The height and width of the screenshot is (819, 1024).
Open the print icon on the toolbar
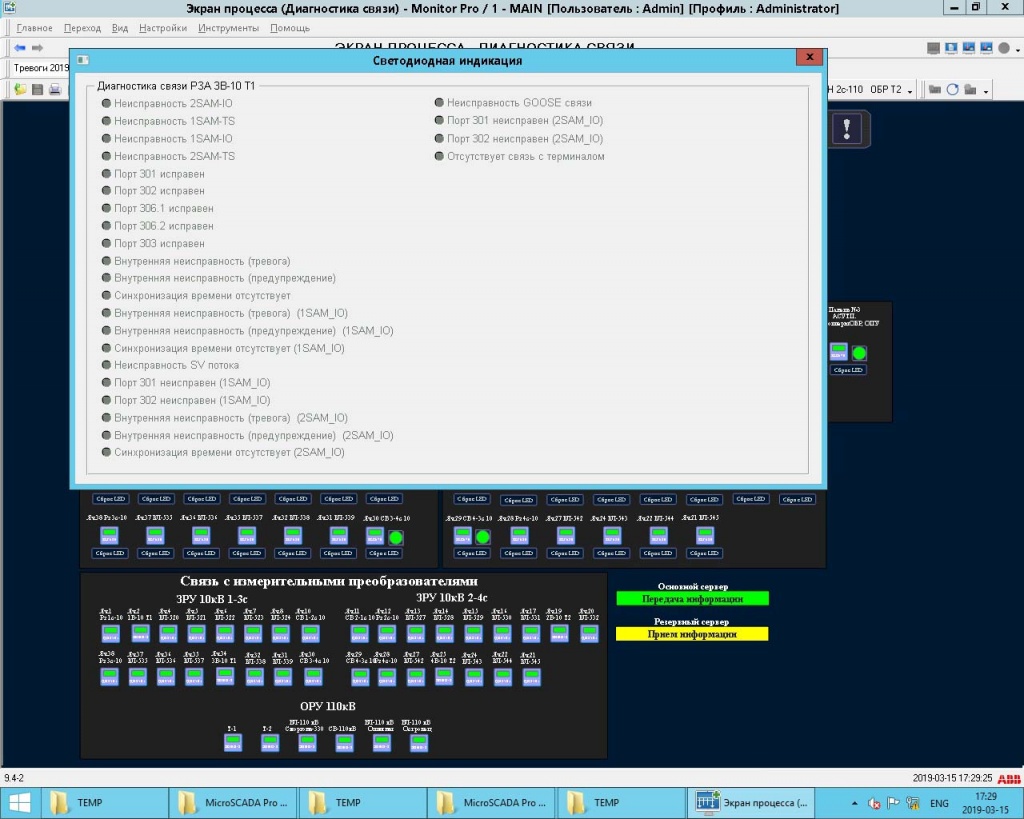pyautogui.click(x=55, y=89)
